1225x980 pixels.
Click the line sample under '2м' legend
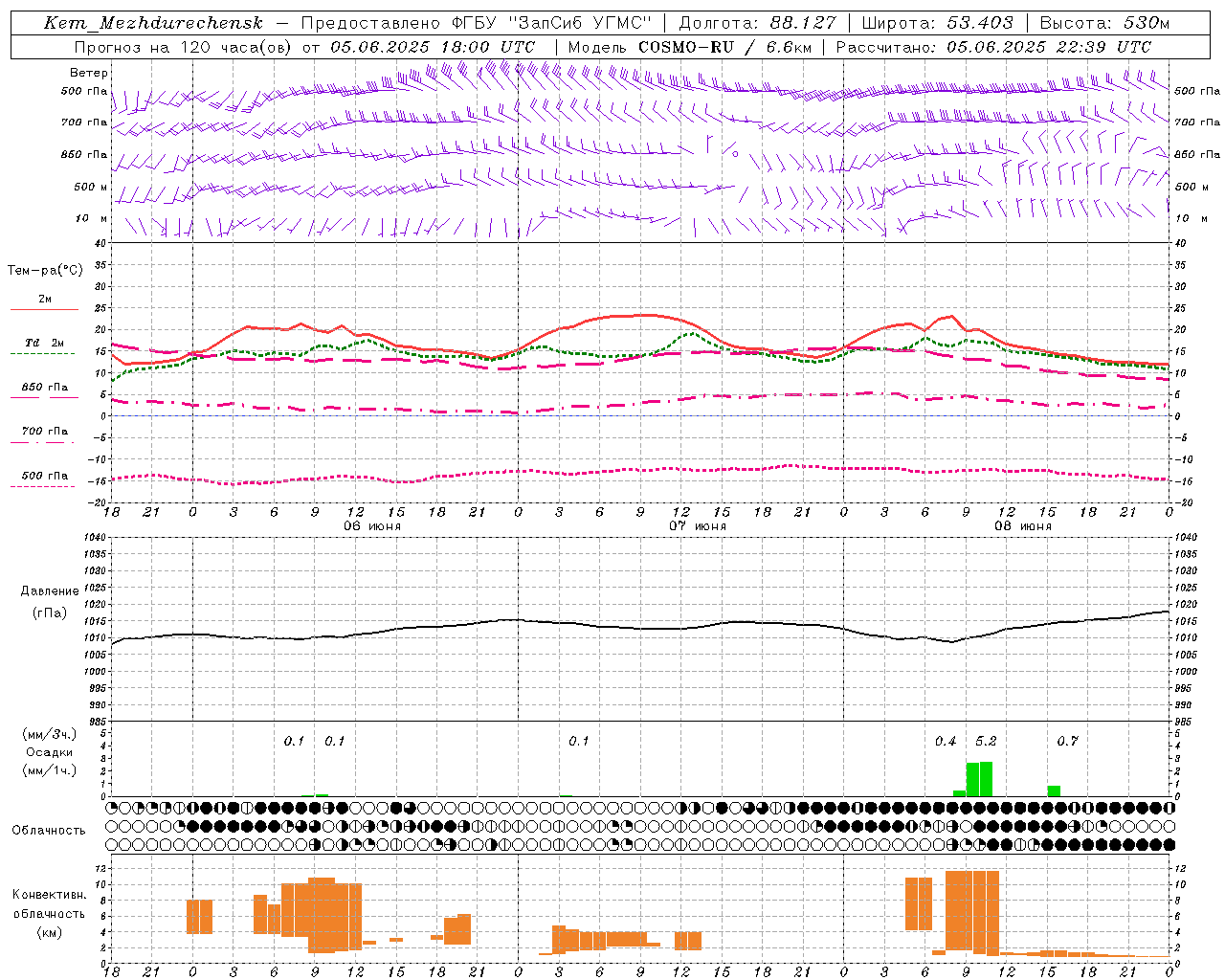pyautogui.click(x=44, y=309)
